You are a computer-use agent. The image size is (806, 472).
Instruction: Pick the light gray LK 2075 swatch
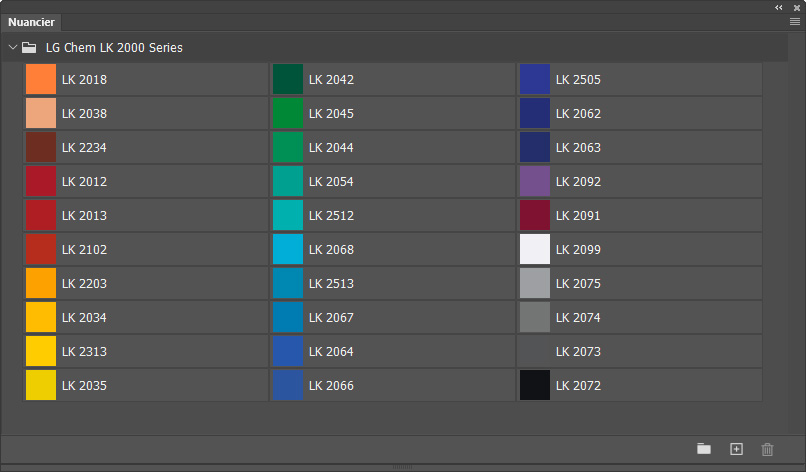[535, 283]
